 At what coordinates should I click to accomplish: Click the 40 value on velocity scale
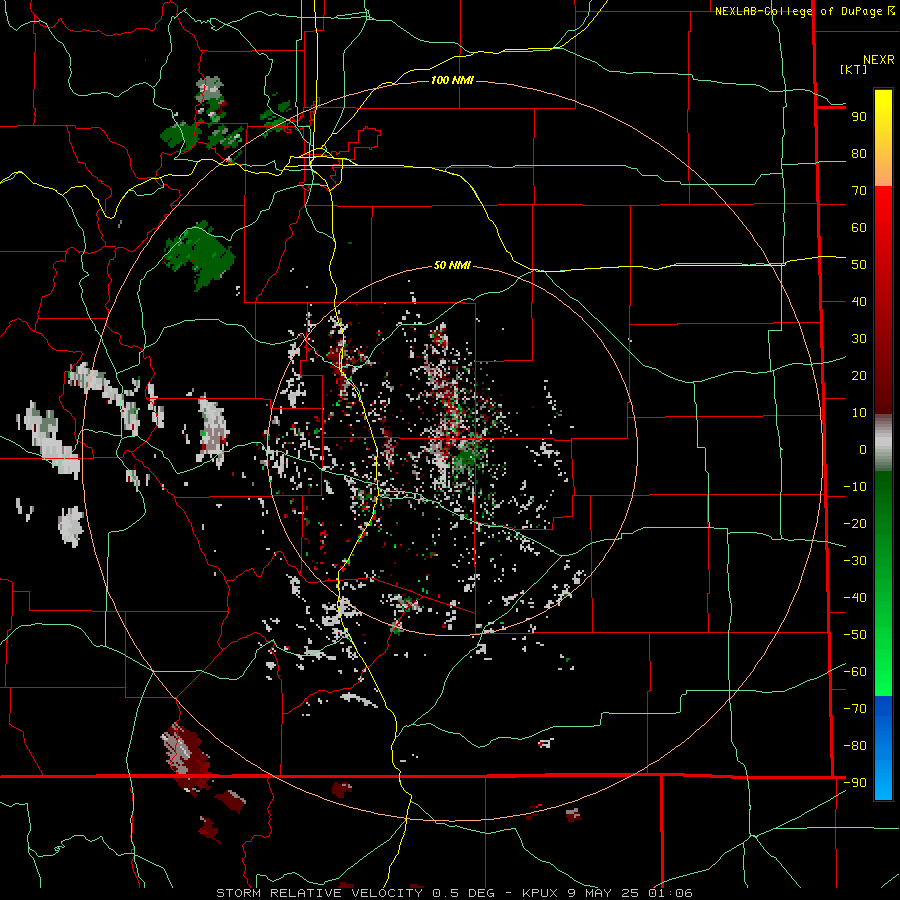(x=859, y=302)
